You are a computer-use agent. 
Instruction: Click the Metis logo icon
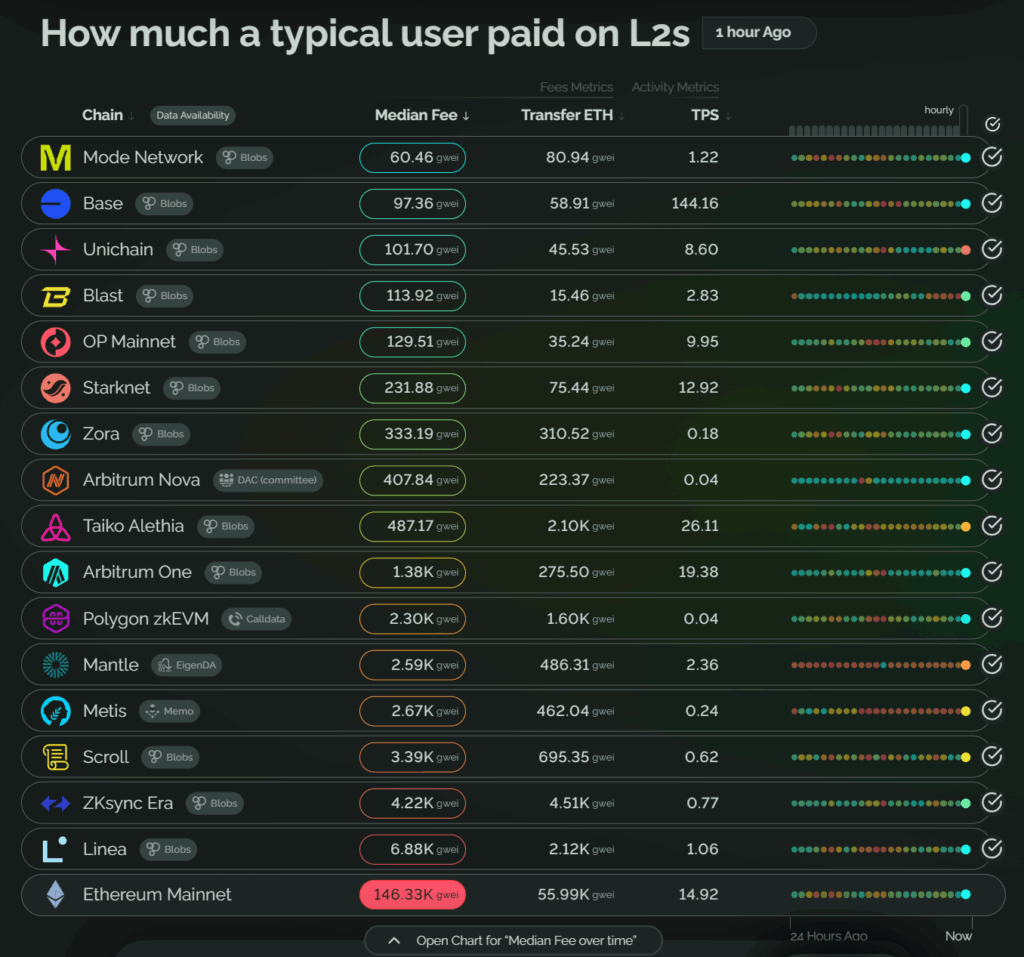(56, 711)
